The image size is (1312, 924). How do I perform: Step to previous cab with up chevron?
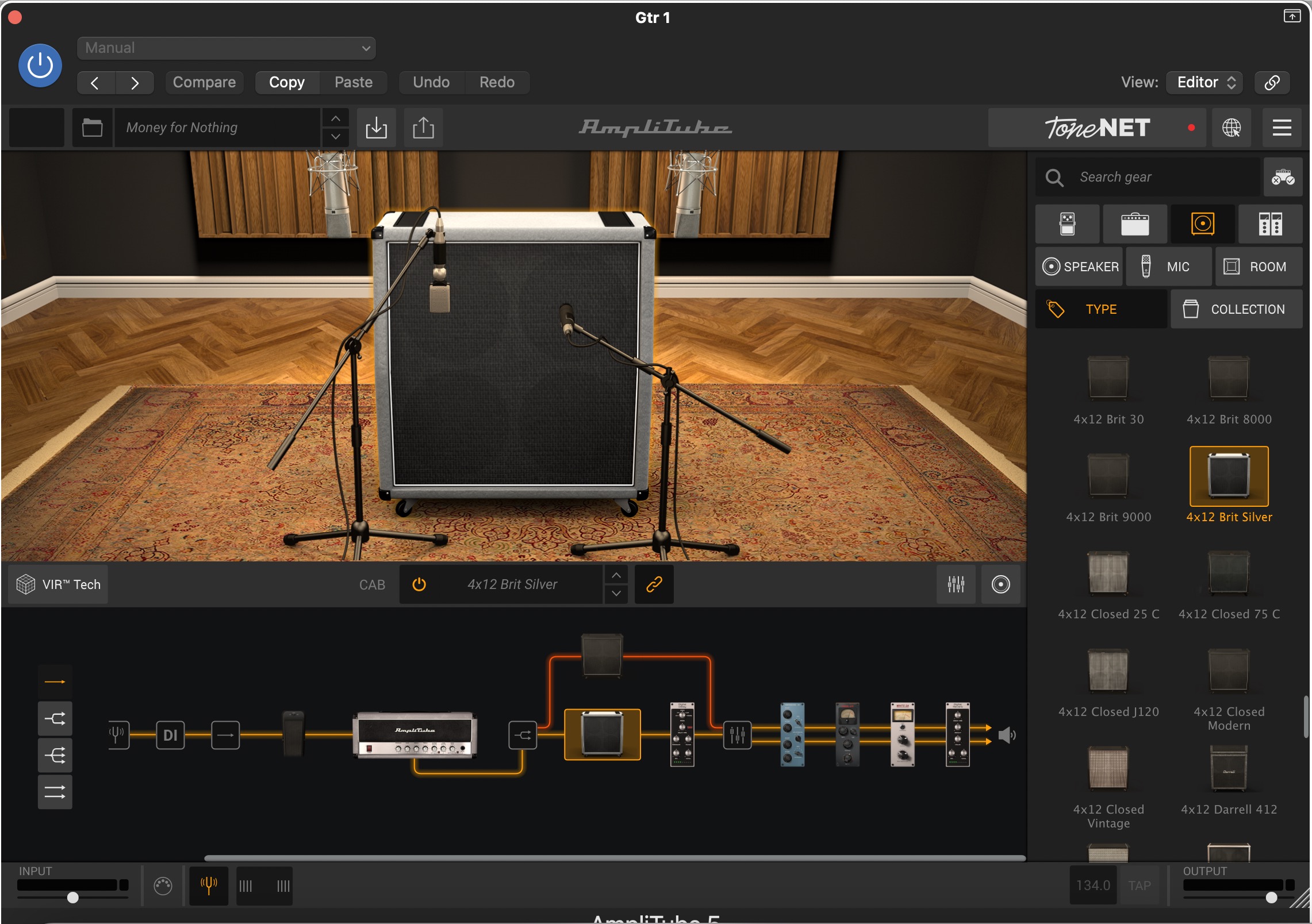tap(616, 575)
